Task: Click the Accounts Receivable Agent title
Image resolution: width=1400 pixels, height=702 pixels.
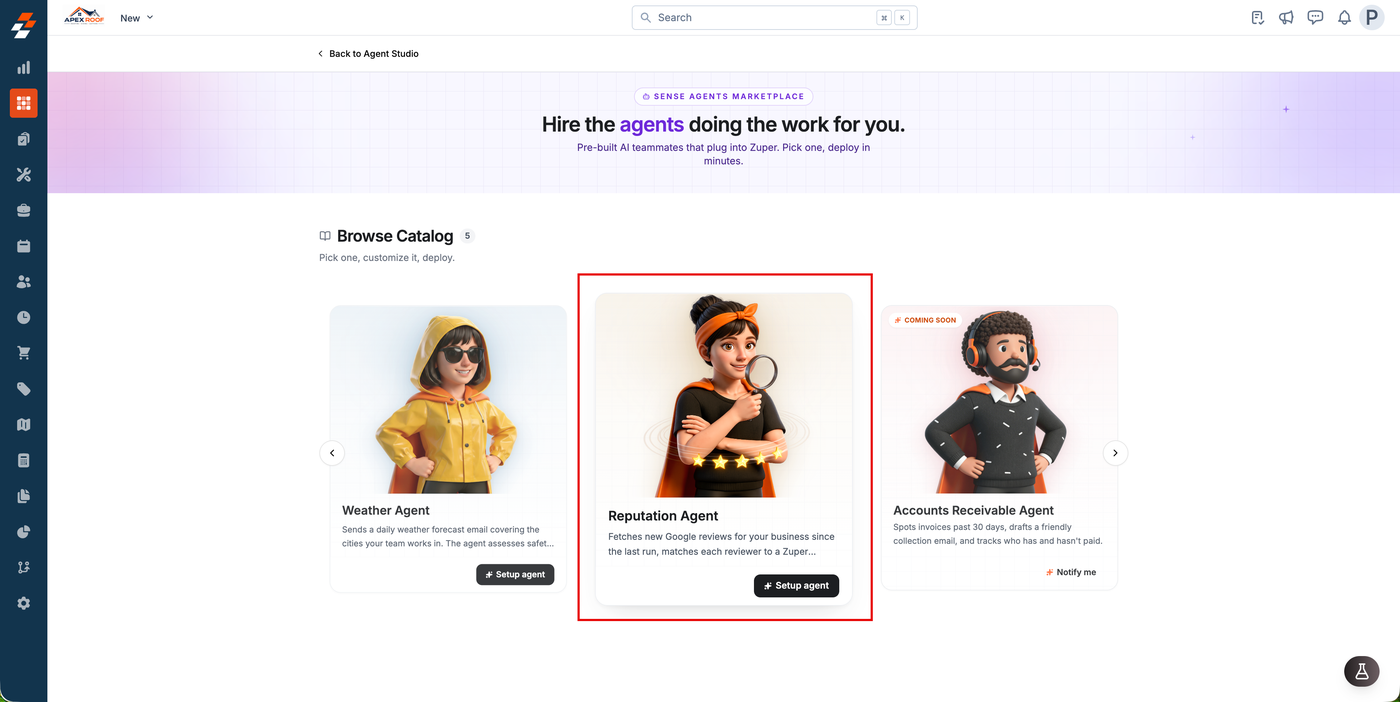Action: coord(974,510)
